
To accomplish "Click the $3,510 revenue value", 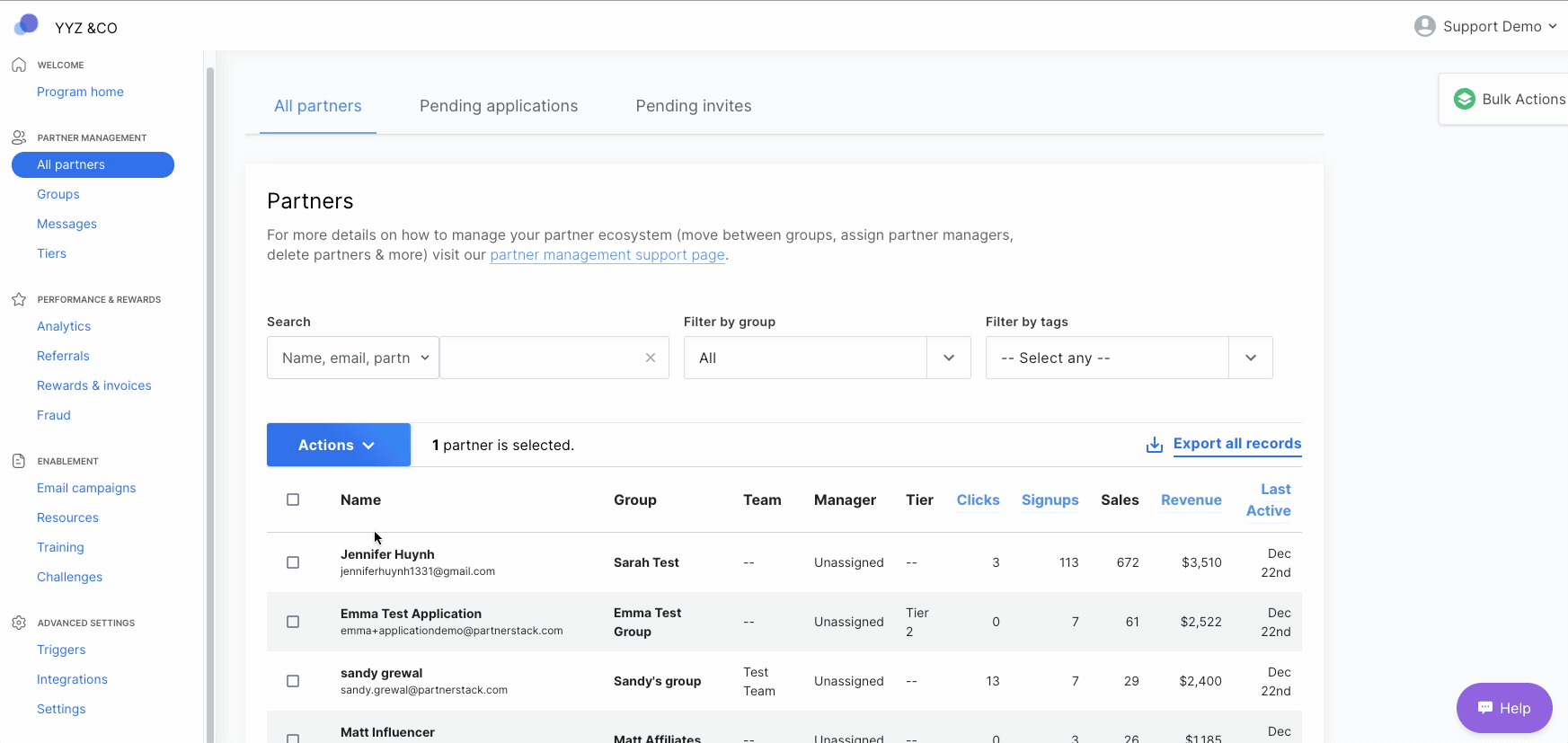I will (1201, 562).
